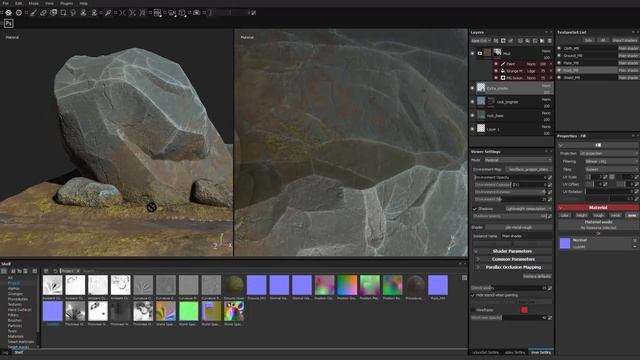640x360 pixels.
Task: Toggle the Shadows checkbox
Action: pos(475,209)
